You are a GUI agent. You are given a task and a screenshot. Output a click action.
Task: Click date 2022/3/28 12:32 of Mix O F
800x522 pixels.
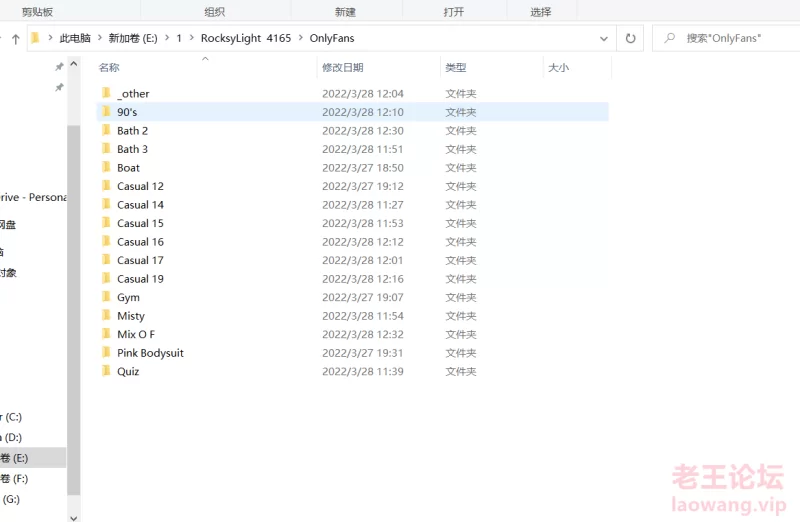pyautogui.click(x=363, y=334)
